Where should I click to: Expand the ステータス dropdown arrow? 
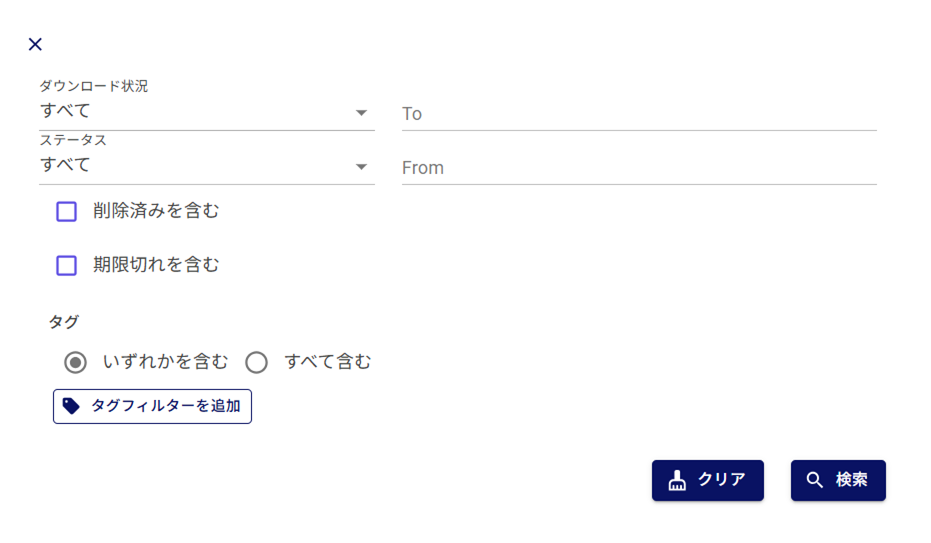[362, 167]
